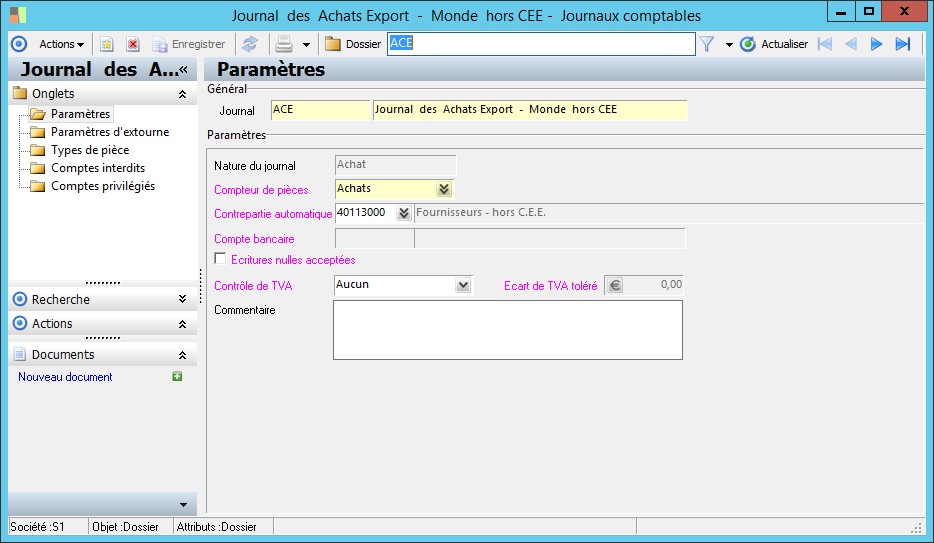The width and height of the screenshot is (934, 543).
Task: Open the Contrôle de TVA dropdown
Action: (x=463, y=286)
